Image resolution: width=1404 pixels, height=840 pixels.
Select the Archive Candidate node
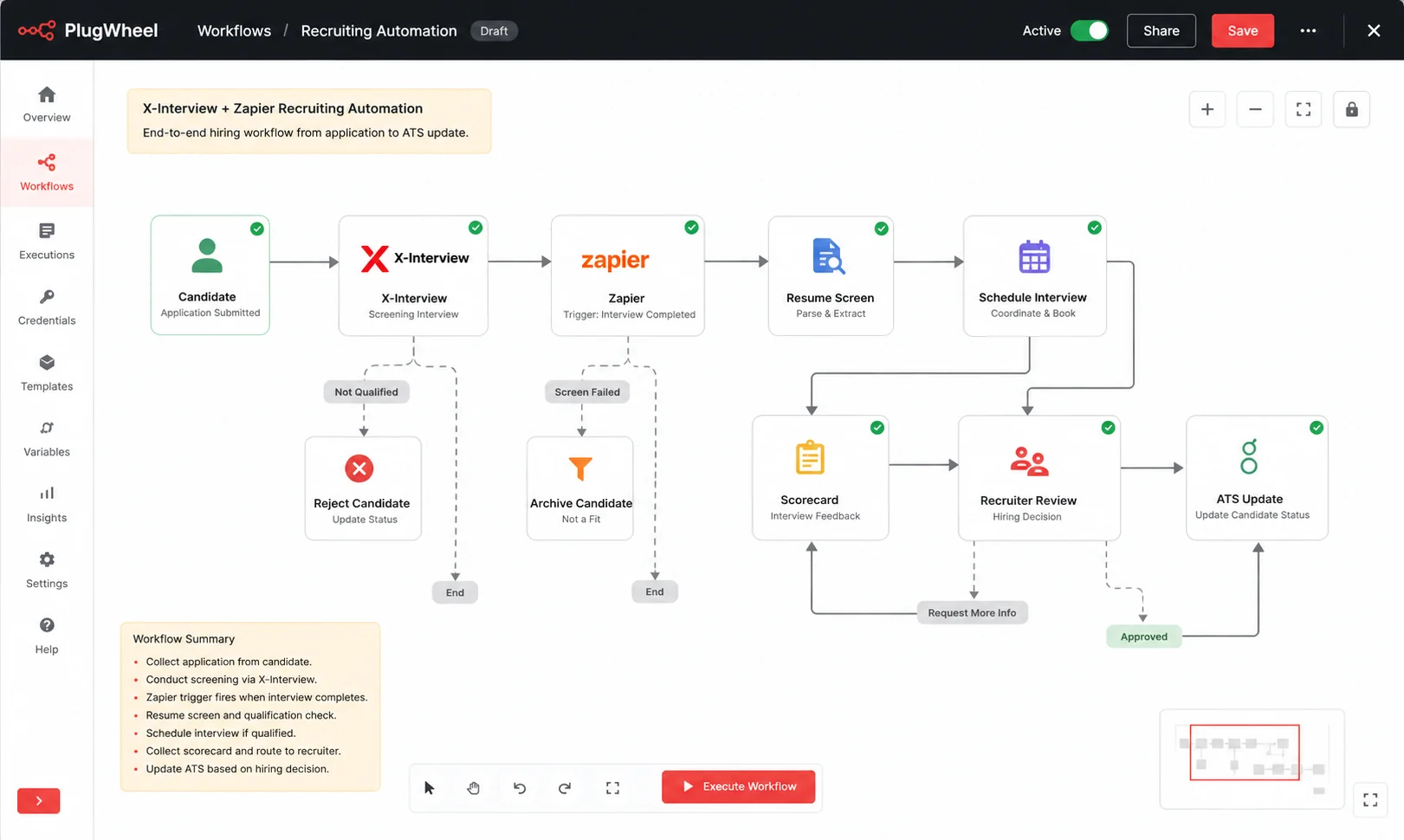pyautogui.click(x=580, y=488)
